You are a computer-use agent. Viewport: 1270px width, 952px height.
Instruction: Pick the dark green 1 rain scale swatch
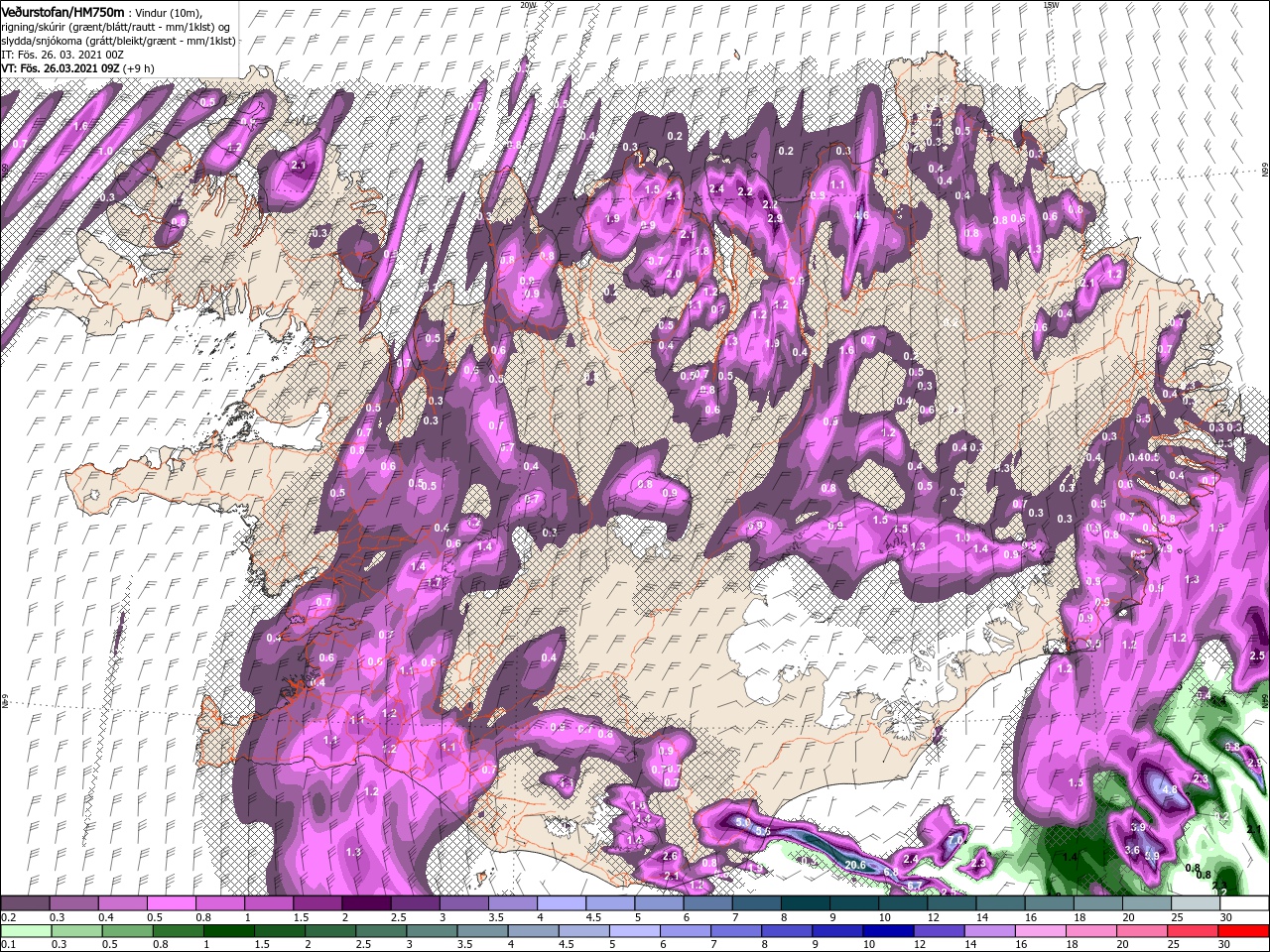click(x=228, y=931)
